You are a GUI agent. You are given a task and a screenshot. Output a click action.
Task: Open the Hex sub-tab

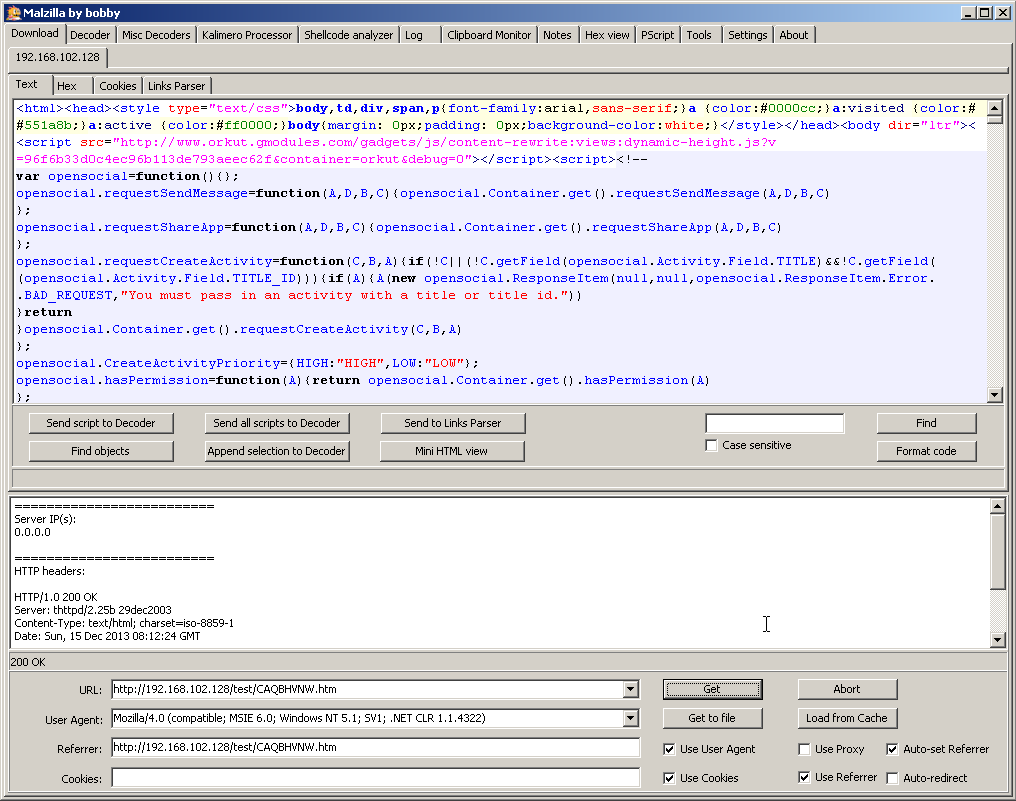67,86
